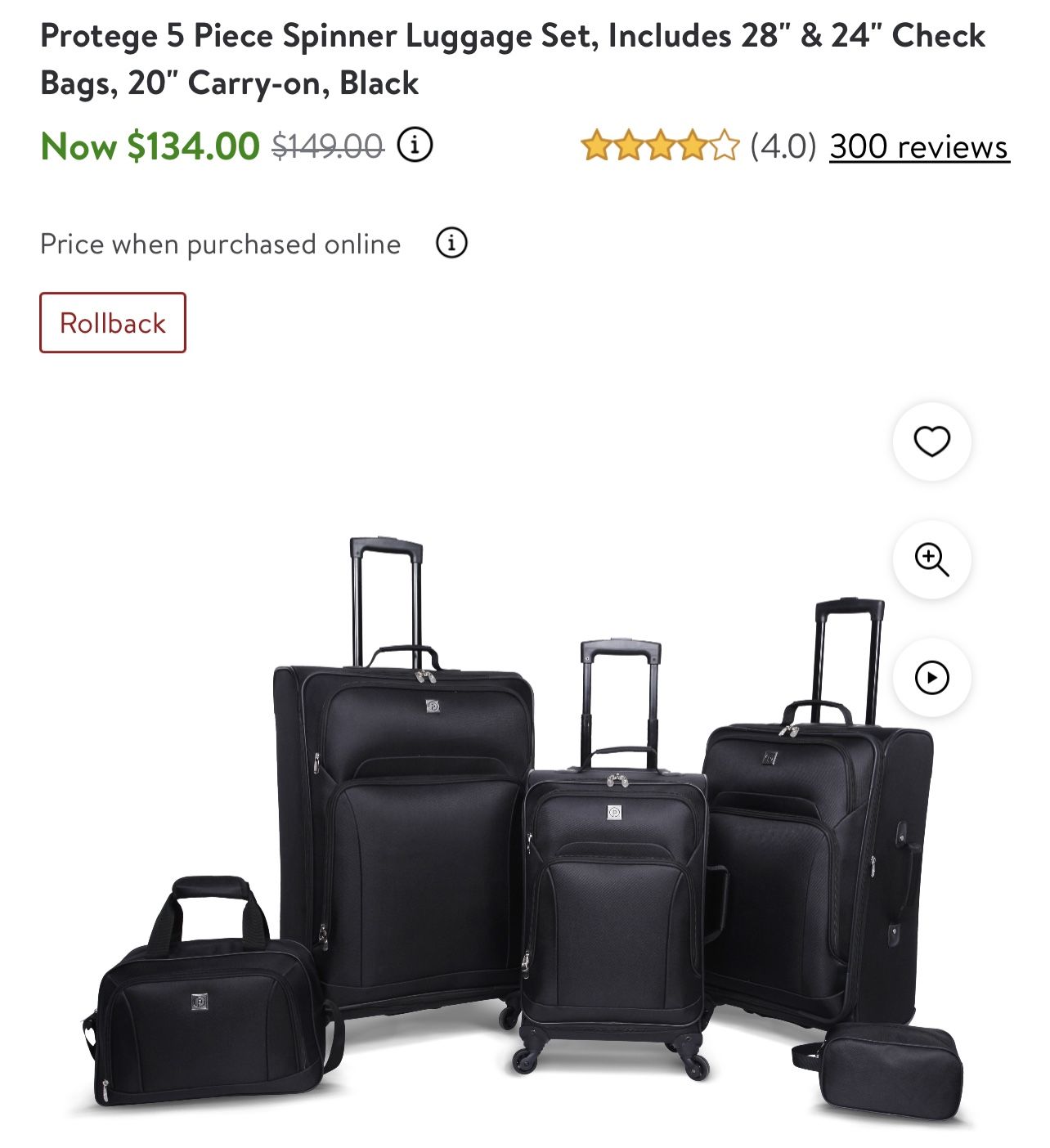1050x1148 pixels.
Task: Tap the Now $134.00 price
Action: [x=150, y=146]
